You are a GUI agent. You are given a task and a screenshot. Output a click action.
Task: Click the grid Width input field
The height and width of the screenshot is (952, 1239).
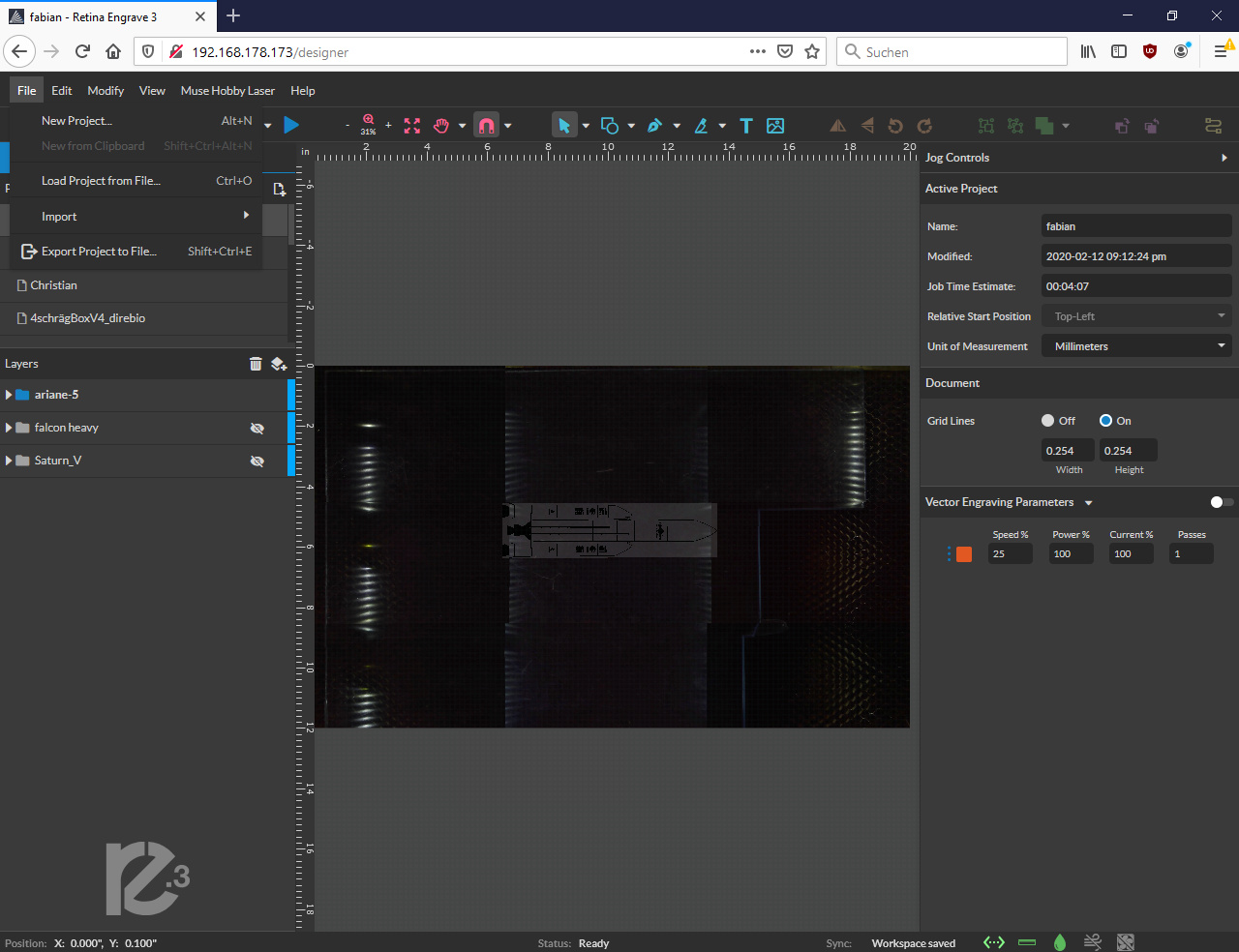point(1069,450)
